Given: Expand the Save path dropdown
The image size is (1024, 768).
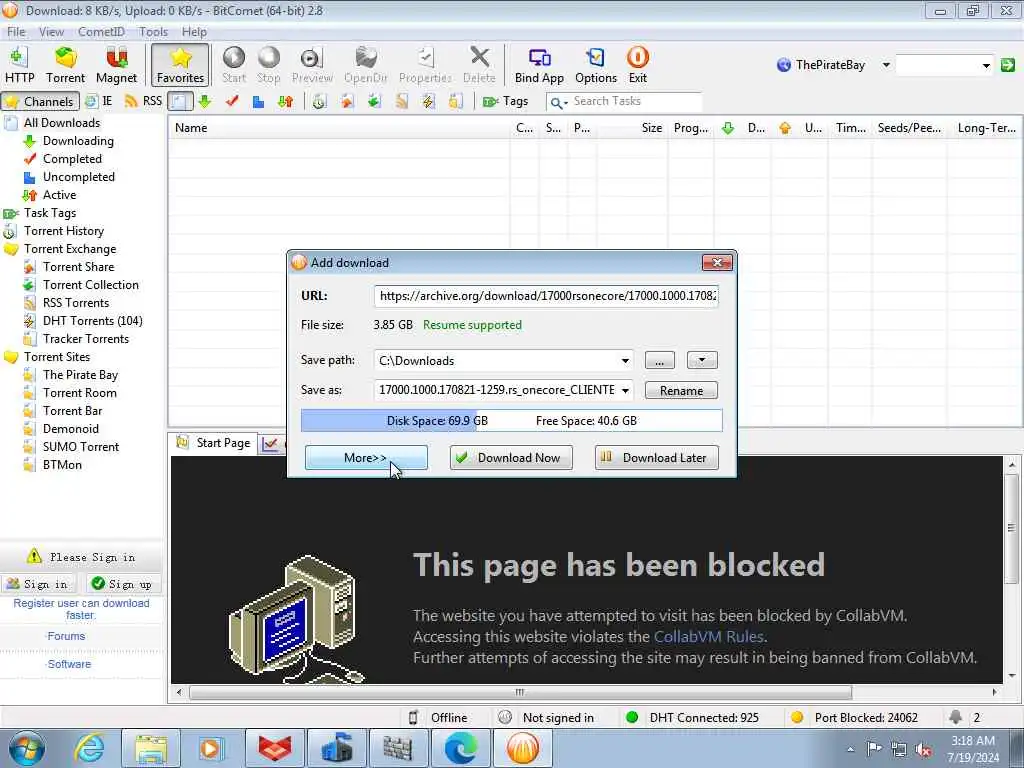Looking at the screenshot, I should (625, 360).
